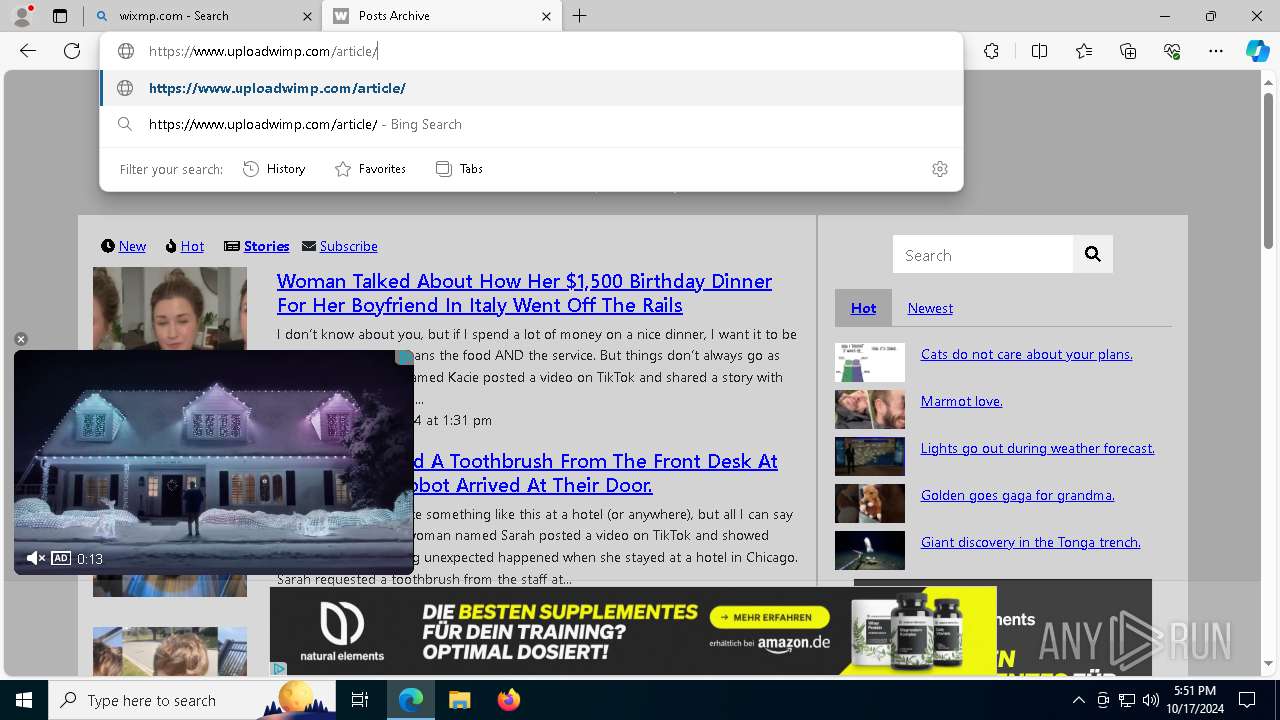Open 'Giant discovery in the Tonga trench'
1280x720 pixels.
point(1030,542)
